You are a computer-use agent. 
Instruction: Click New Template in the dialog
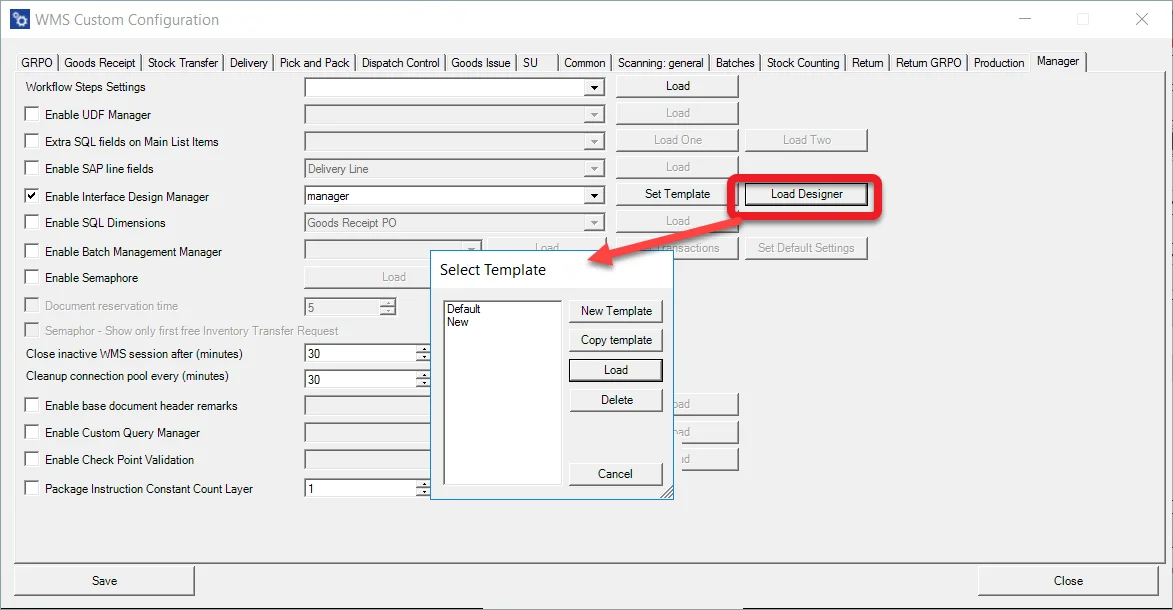click(615, 311)
